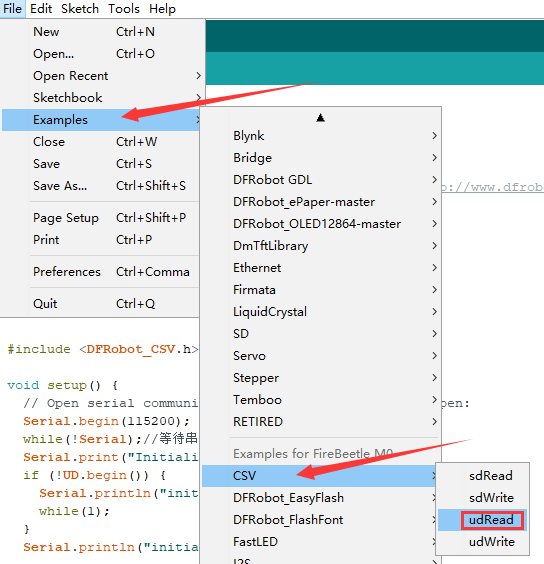Open Servo examples submenu
This screenshot has height=564, width=544.
coord(320,356)
